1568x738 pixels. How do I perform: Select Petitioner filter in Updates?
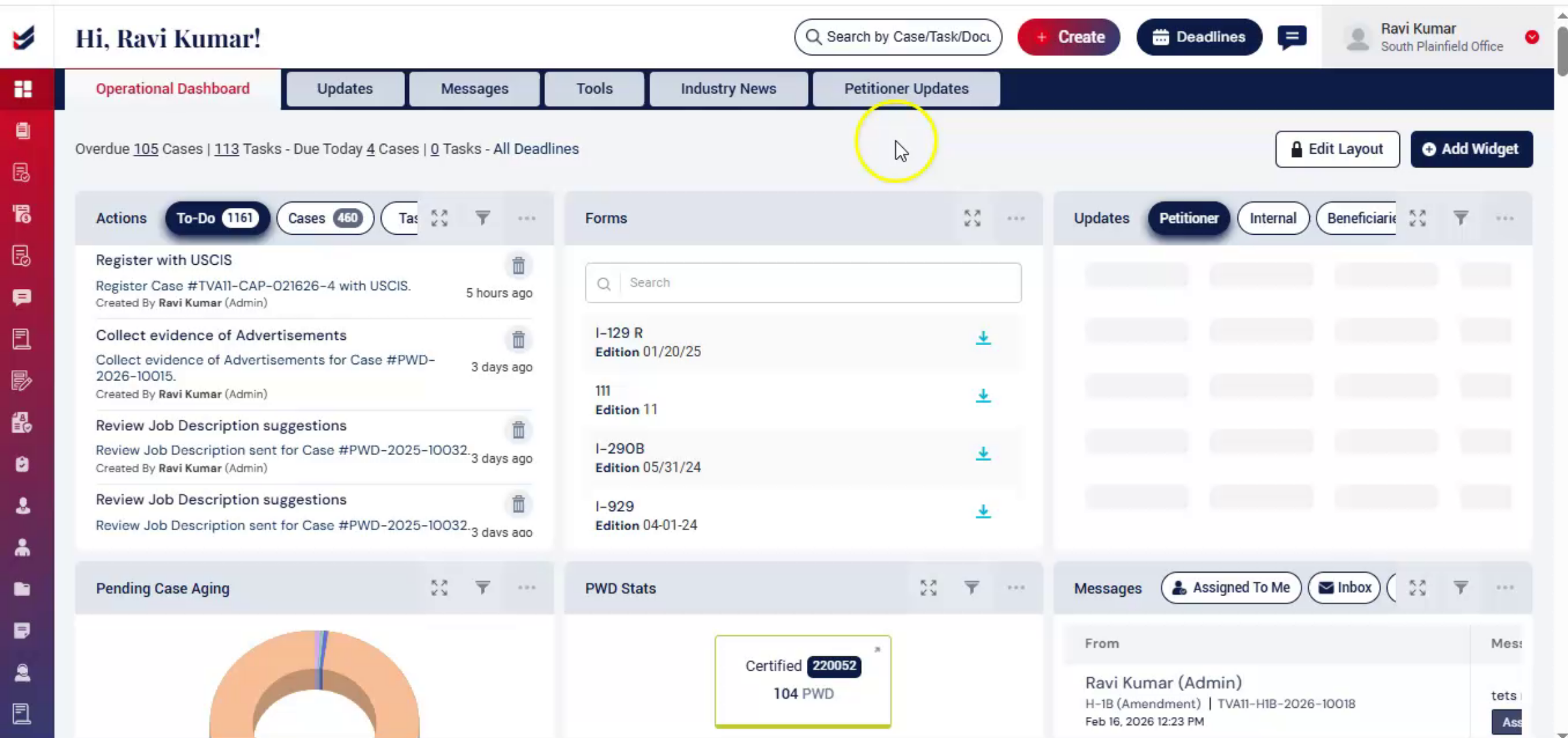point(1188,218)
